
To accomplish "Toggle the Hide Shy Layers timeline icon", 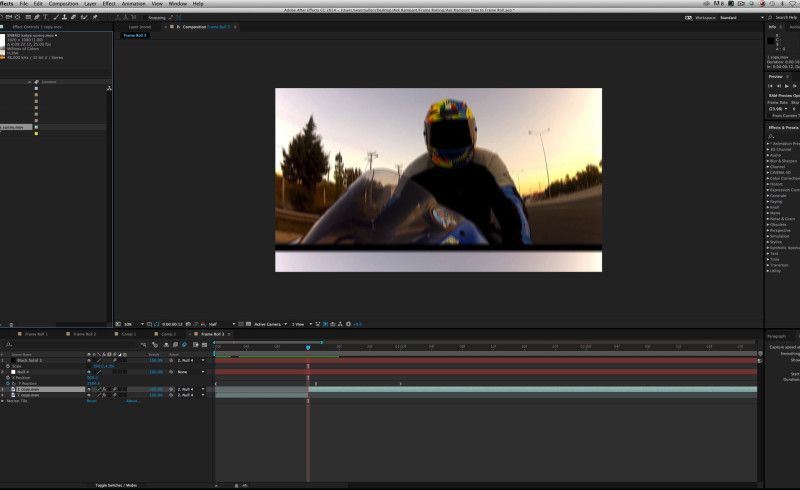I will 166,345.
